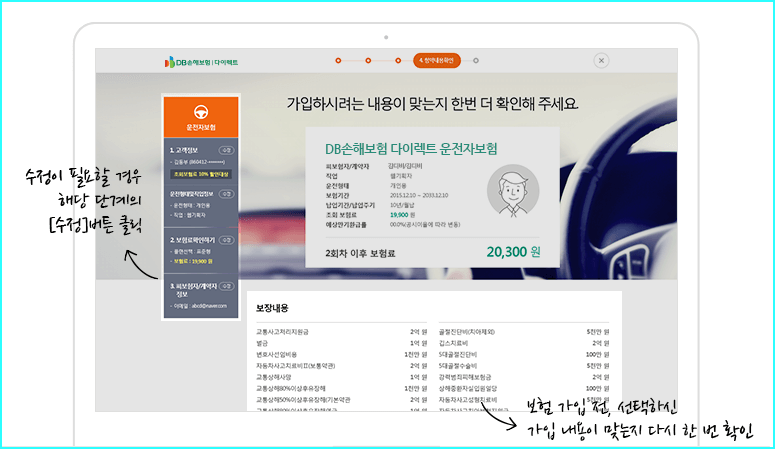The height and width of the screenshot is (449, 775).
Task: Click the 깁스치료비 coverage row
Action: click(524, 343)
